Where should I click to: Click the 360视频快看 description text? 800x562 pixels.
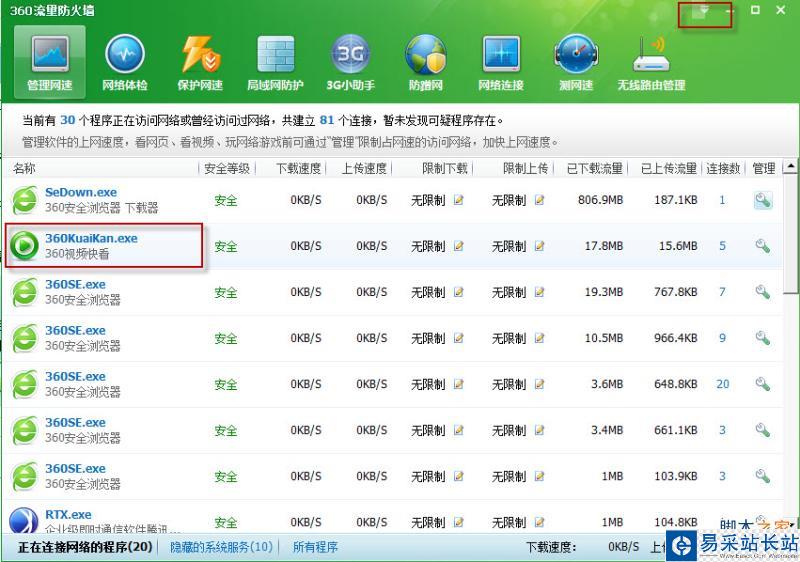click(x=77, y=253)
